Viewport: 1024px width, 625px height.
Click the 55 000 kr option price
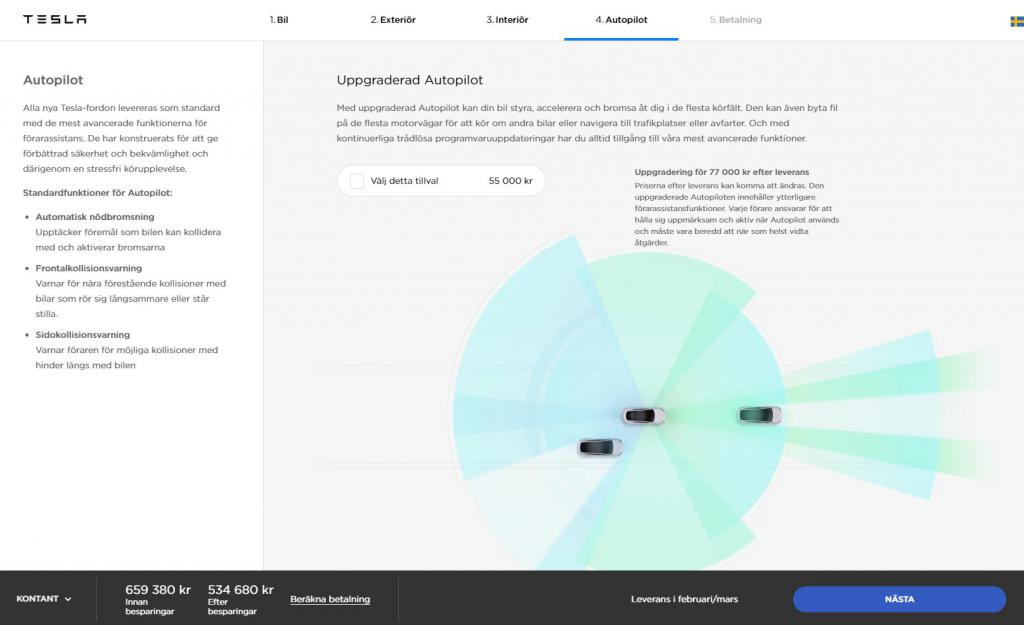511,181
